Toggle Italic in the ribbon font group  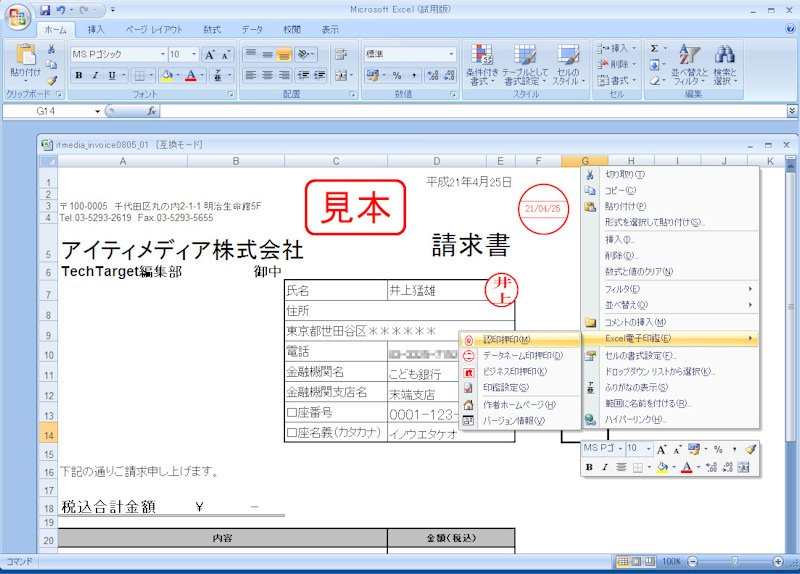click(x=95, y=76)
